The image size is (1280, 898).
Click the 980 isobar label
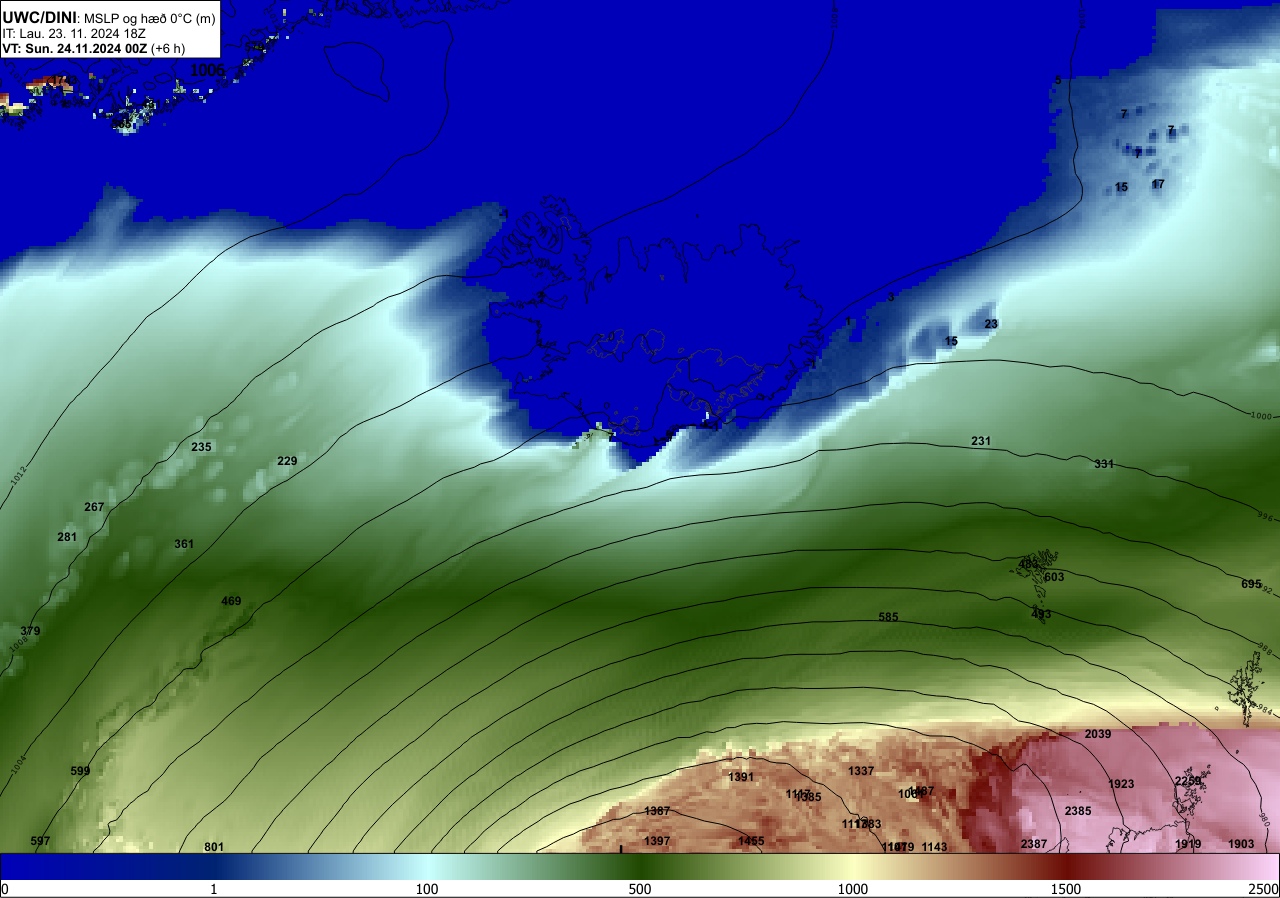(1265, 820)
